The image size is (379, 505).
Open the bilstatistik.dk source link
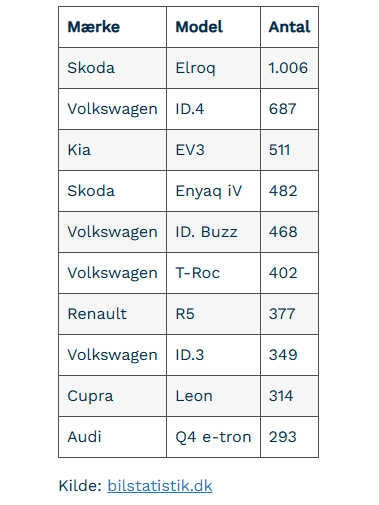(x=160, y=486)
